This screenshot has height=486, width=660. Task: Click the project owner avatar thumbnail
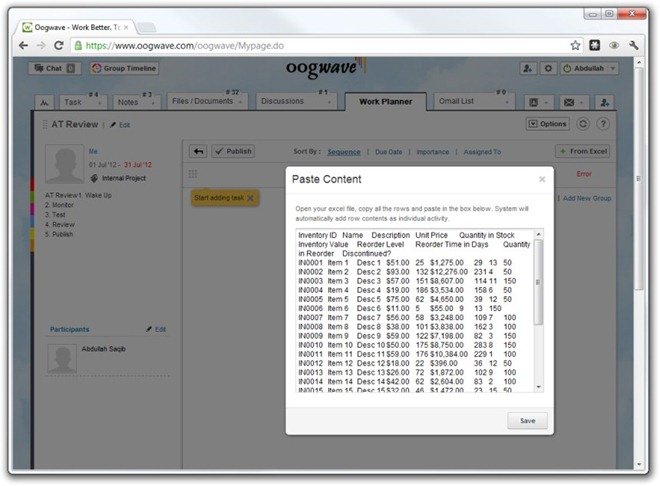(64, 164)
